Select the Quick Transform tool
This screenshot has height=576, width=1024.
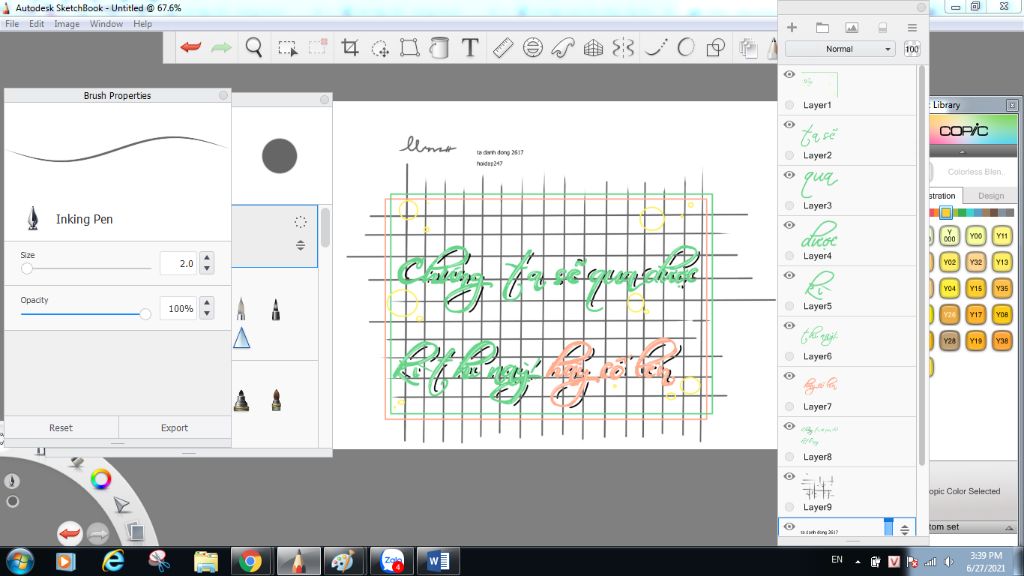[380, 48]
